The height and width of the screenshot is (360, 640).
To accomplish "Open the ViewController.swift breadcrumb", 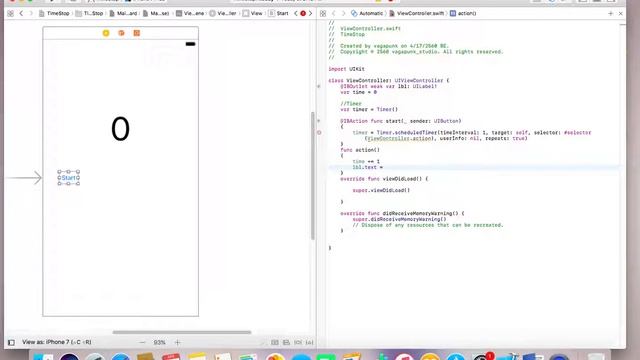I will click(x=416, y=13).
